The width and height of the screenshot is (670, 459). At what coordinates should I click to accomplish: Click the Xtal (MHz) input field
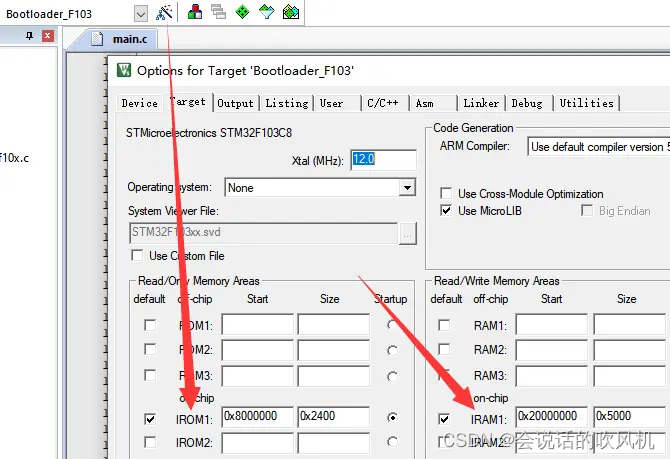click(x=383, y=159)
